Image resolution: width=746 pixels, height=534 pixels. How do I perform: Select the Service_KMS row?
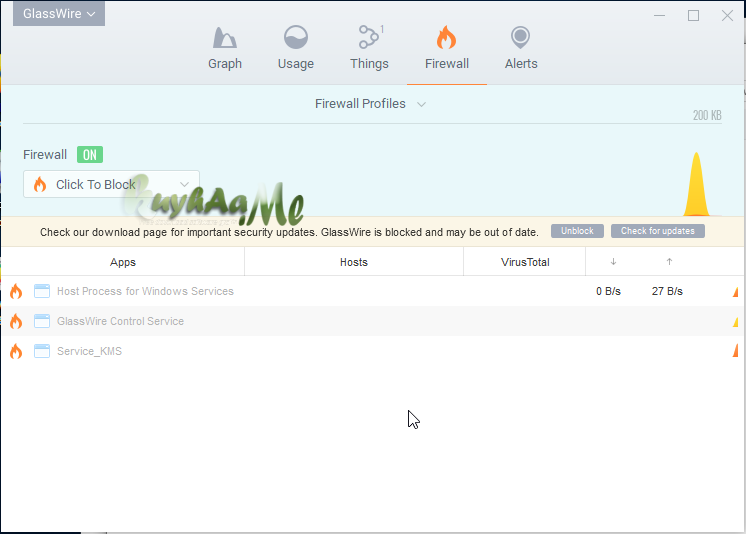[x=373, y=351]
